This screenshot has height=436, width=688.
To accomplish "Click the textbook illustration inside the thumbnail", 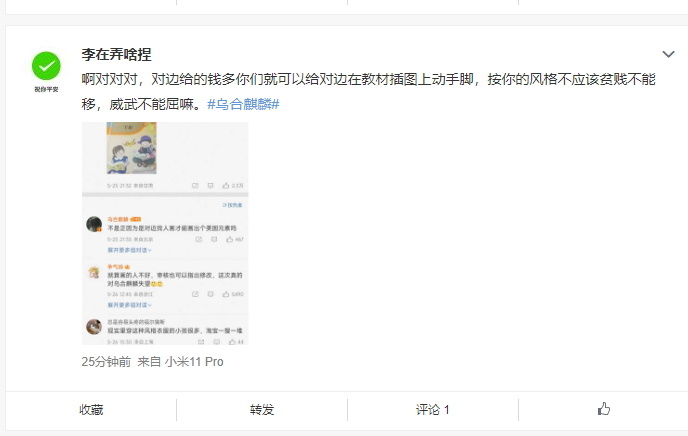I will pyautogui.click(x=132, y=148).
